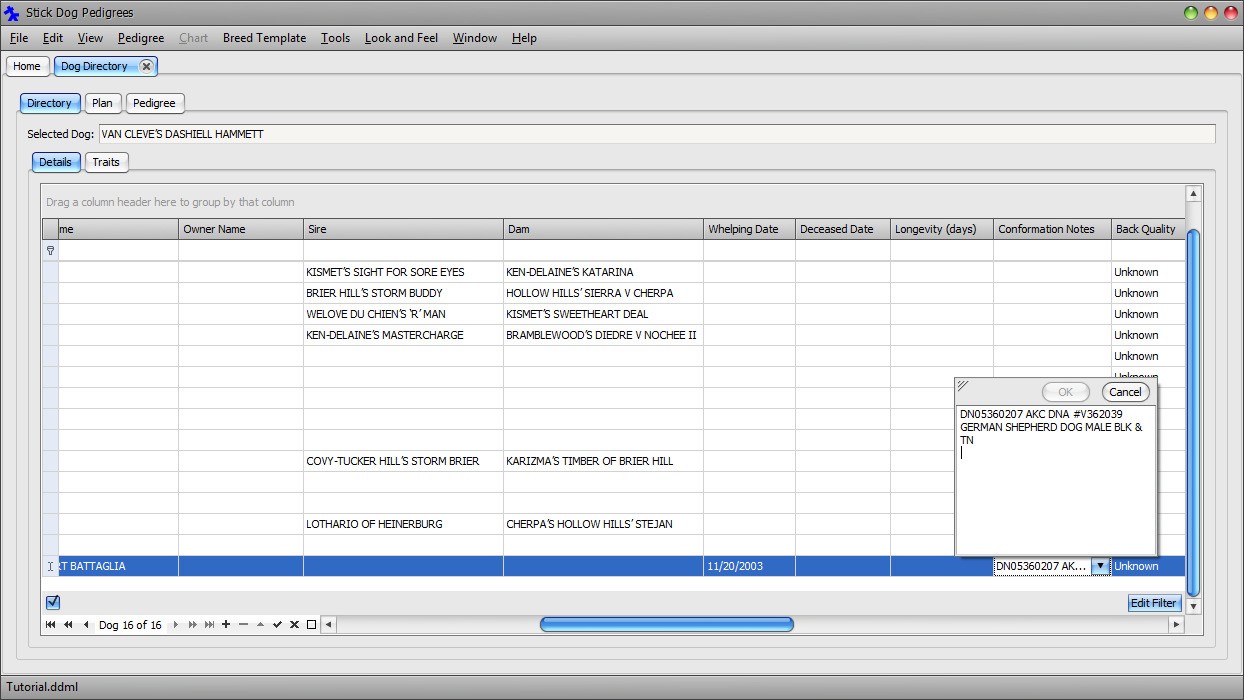Click the popup's resize grip icon
Viewport: 1244px width, 700px height.
(x=963, y=386)
